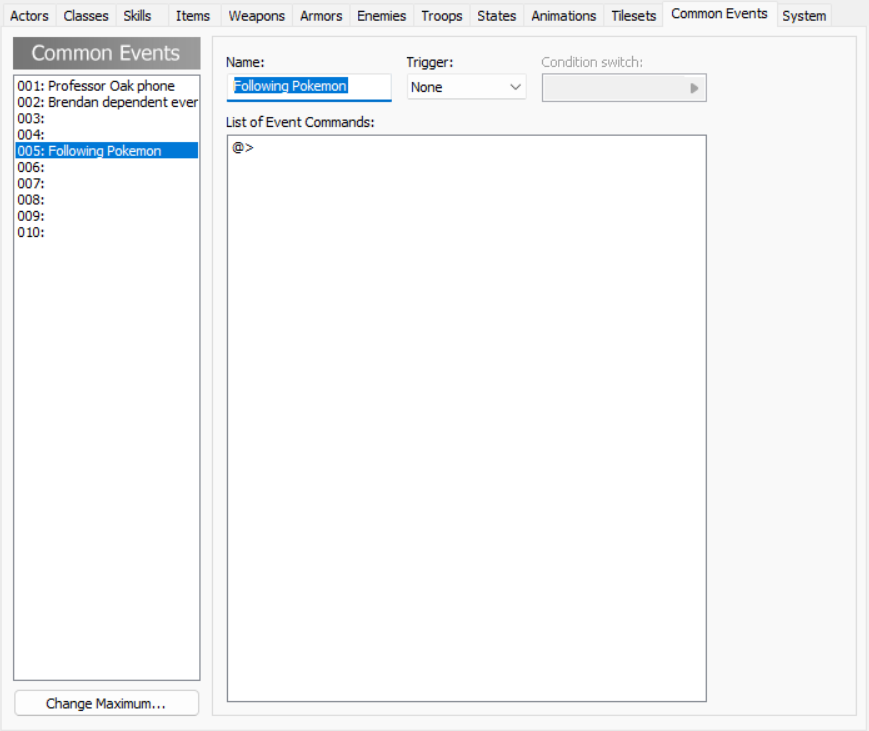The height and width of the screenshot is (731, 869).
Task: Open the Classes tab
Action: pyautogui.click(x=86, y=16)
